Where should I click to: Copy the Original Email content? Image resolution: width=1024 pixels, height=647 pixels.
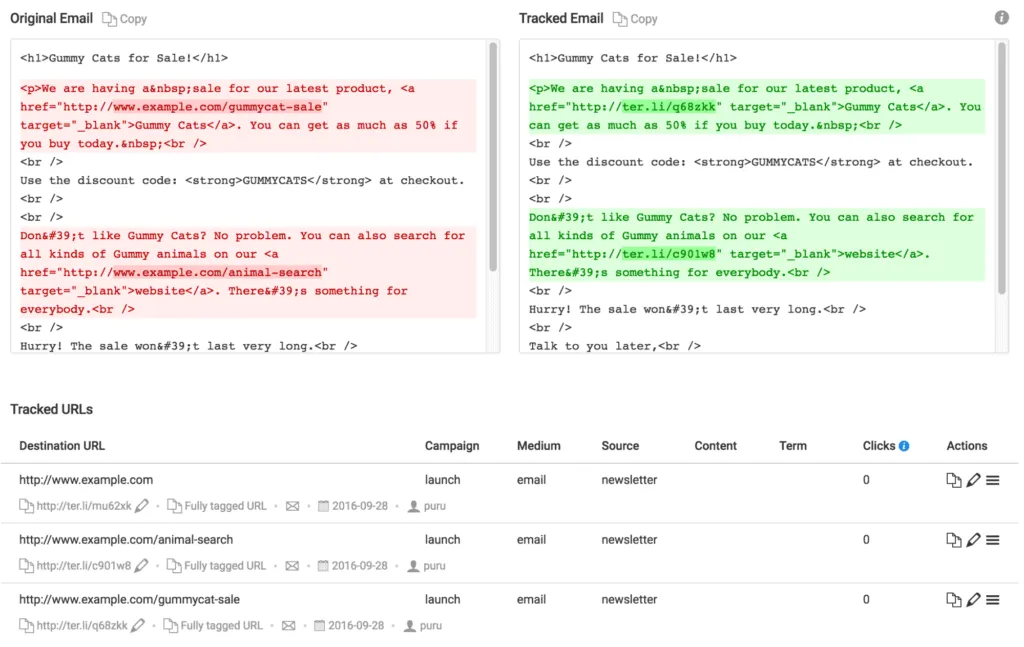pos(124,19)
